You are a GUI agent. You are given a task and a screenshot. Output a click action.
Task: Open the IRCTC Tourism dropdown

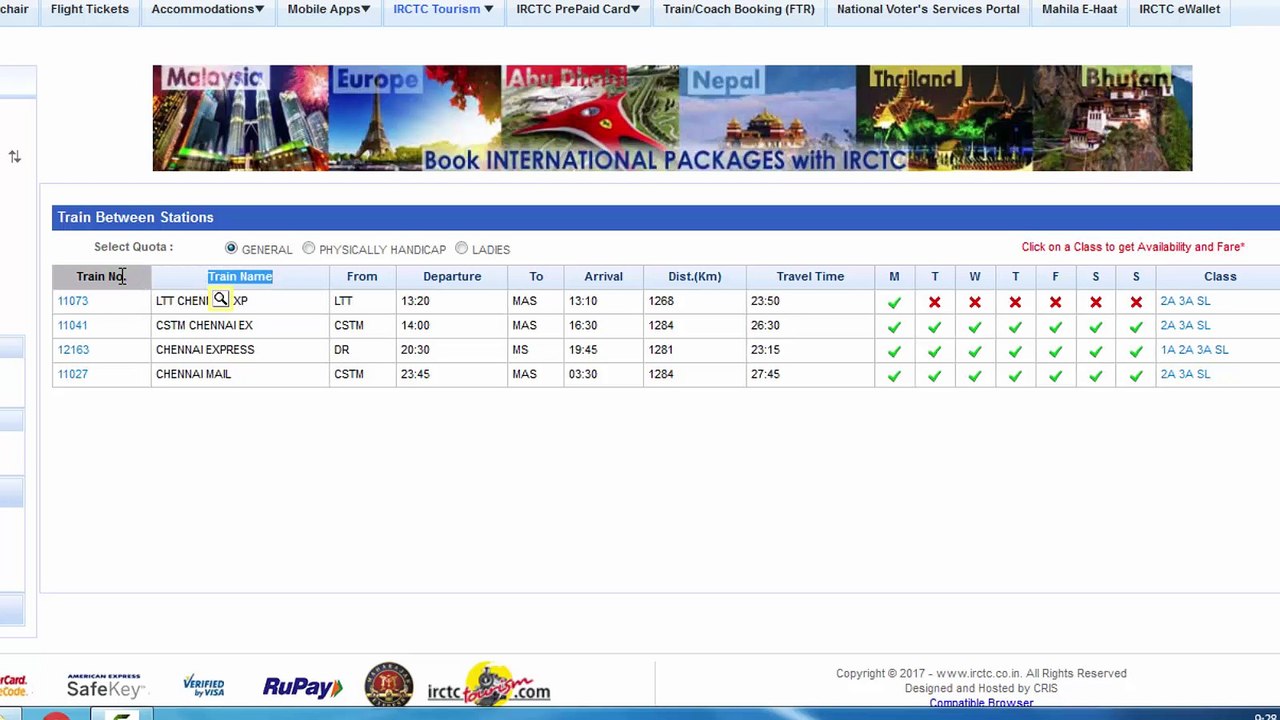point(443,9)
